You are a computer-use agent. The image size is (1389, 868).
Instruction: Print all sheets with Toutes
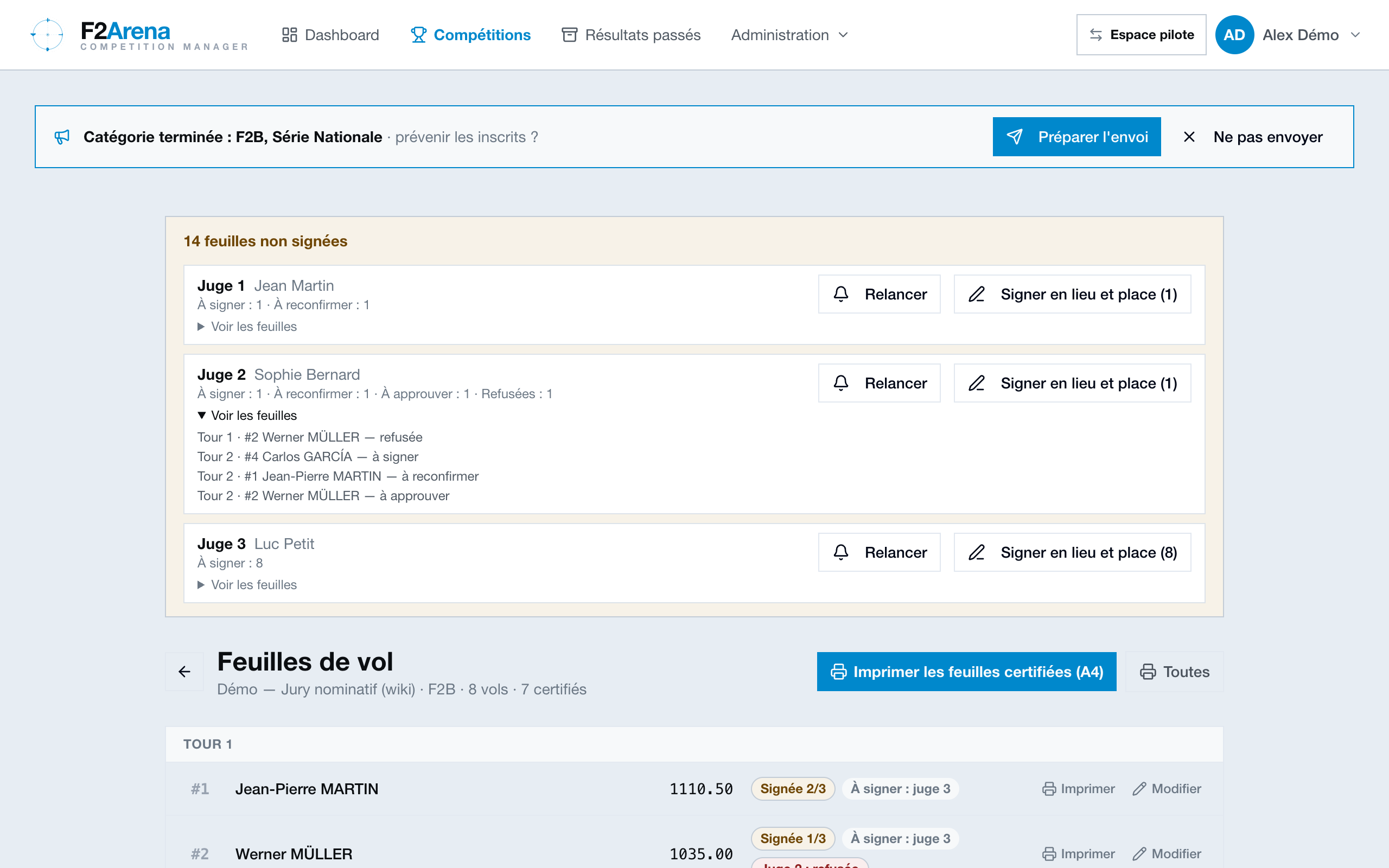1174,671
